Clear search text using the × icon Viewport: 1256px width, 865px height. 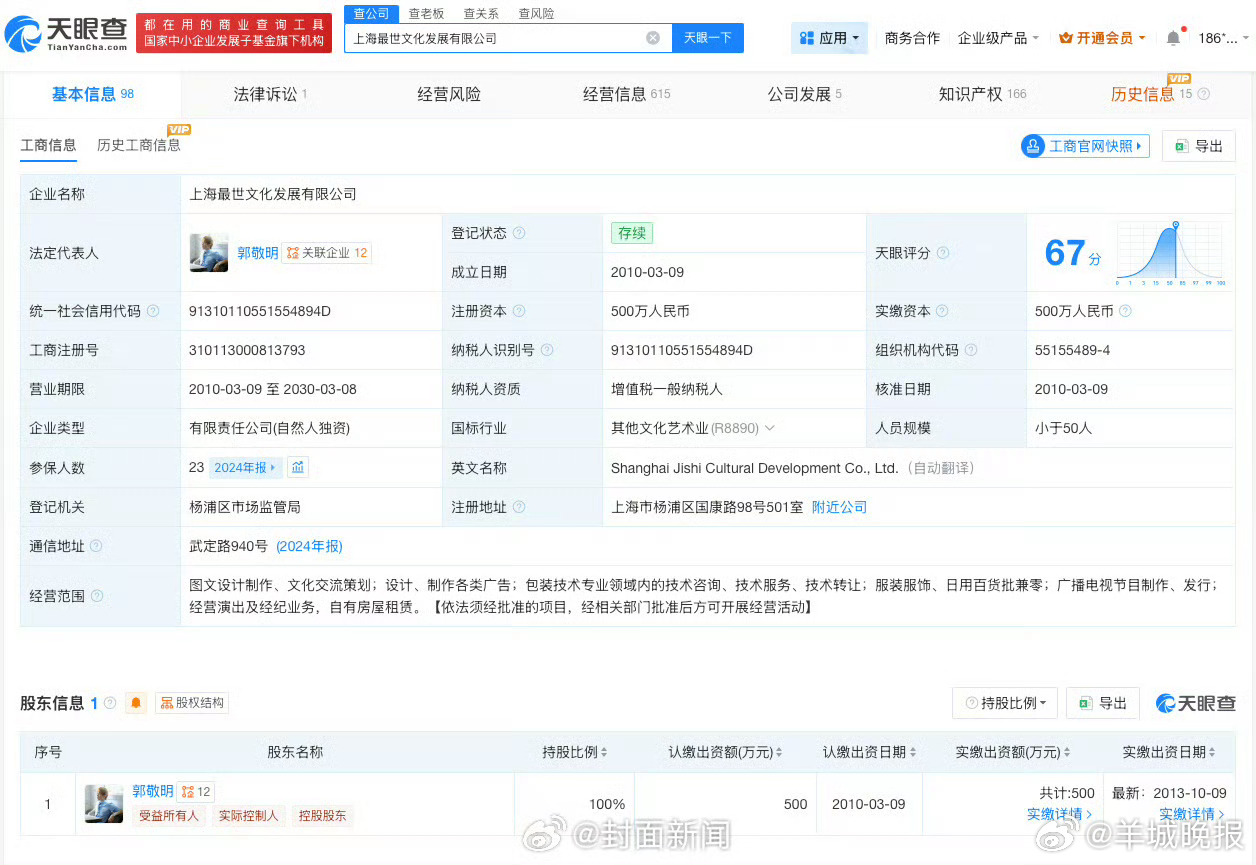[x=653, y=37]
